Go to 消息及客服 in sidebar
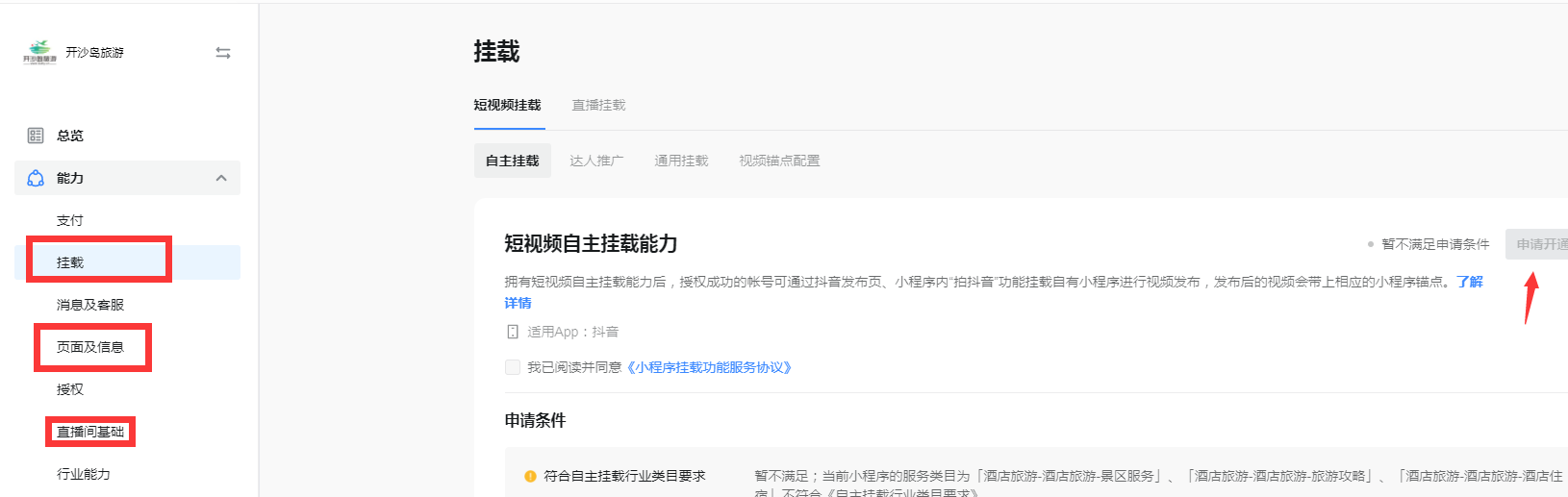 pos(90,305)
